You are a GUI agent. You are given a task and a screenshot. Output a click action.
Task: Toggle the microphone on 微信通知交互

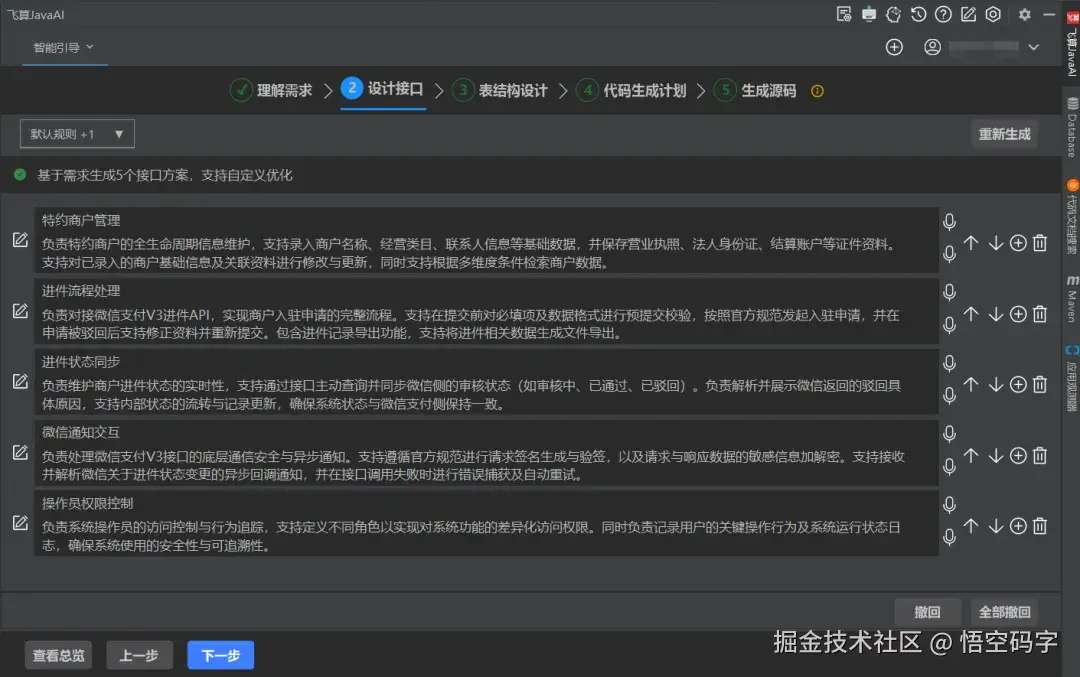pos(948,434)
